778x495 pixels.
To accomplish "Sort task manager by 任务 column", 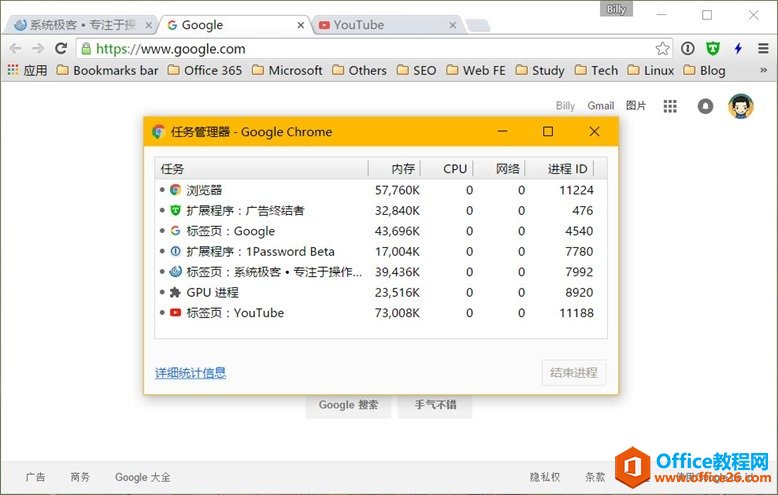I will click(x=261, y=169).
